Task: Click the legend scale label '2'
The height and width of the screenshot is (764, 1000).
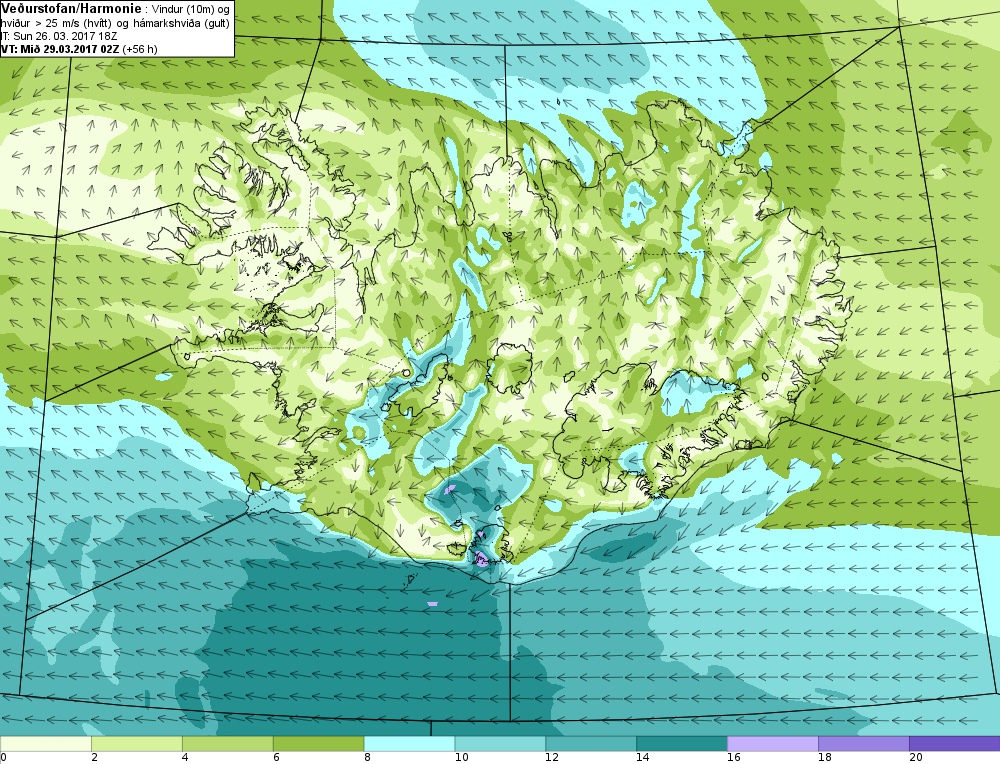Action: (94, 758)
